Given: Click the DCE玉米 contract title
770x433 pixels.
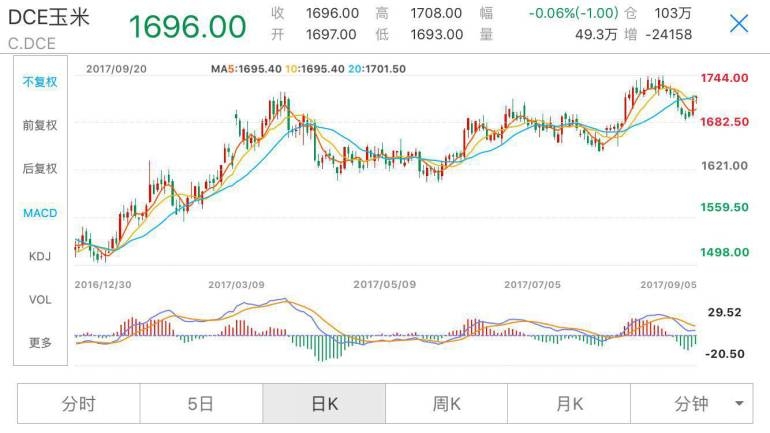Looking at the screenshot, I should click(x=49, y=18).
